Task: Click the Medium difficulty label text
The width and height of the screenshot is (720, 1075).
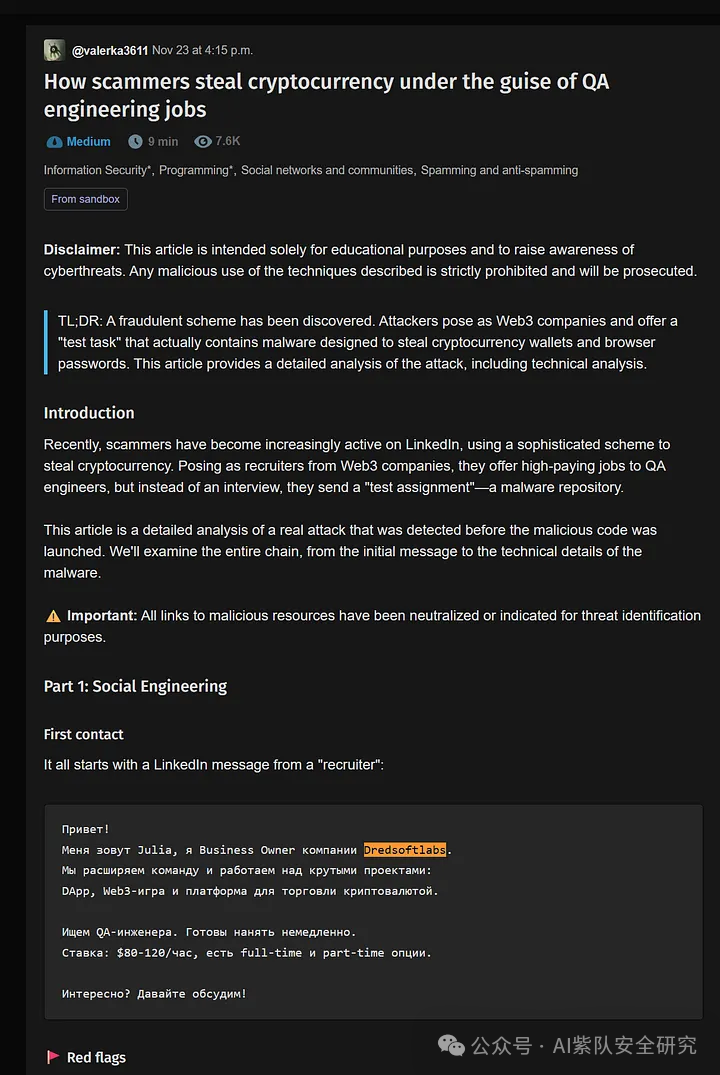Action: [x=88, y=142]
